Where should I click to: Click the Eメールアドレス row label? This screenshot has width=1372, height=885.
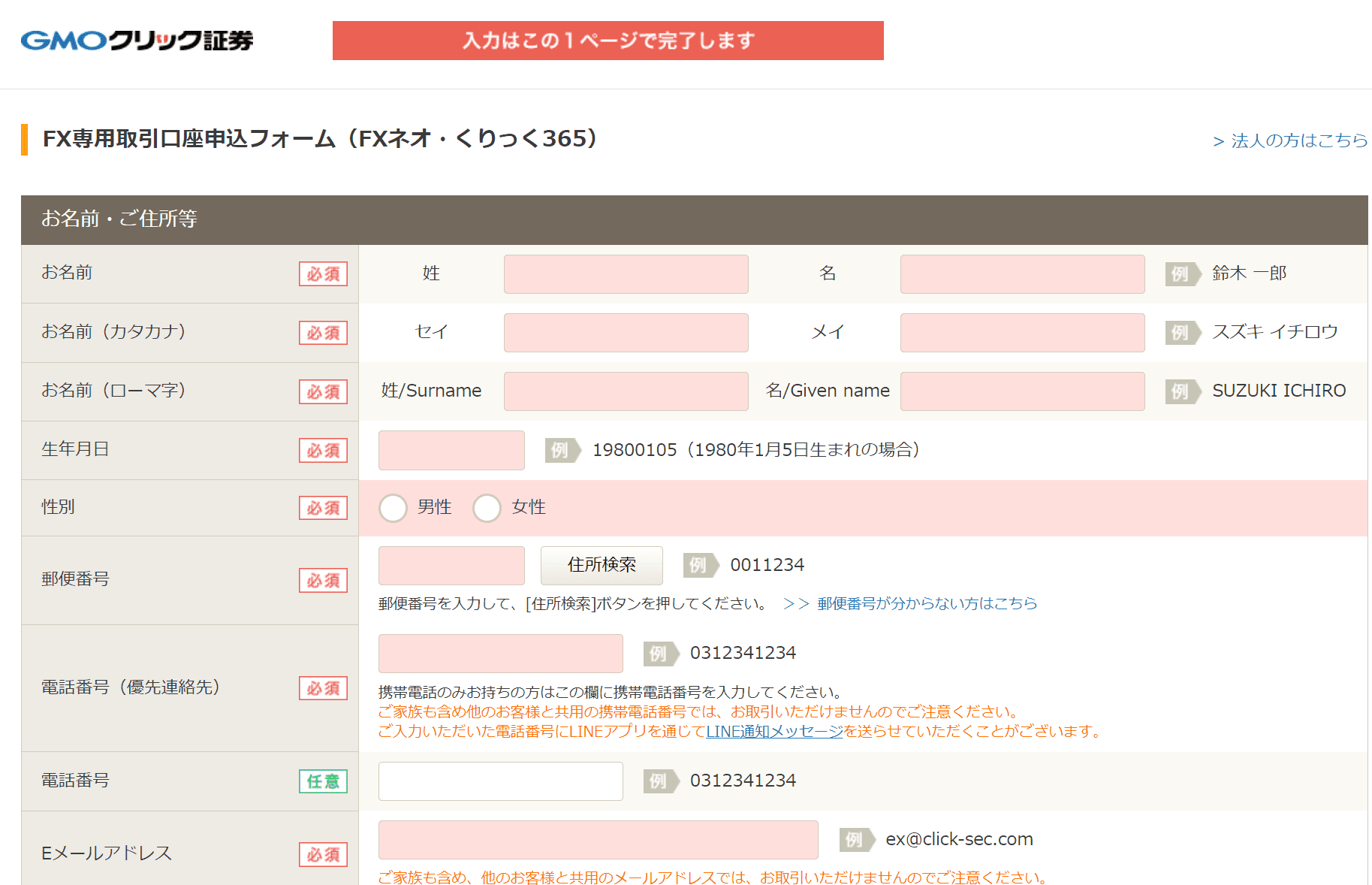pos(107,853)
